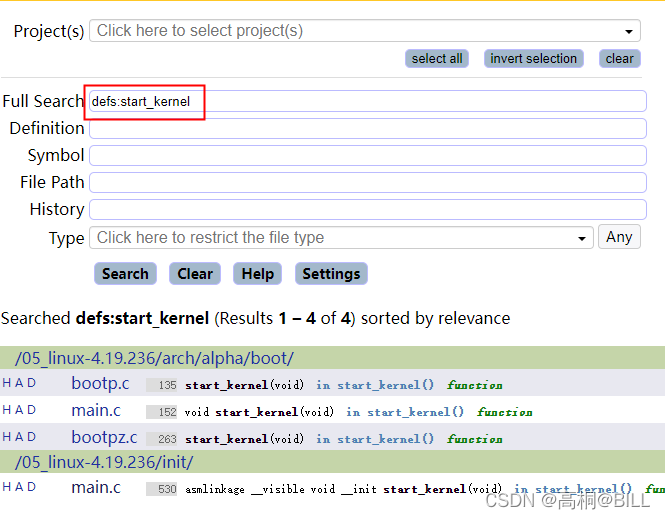Focus the Full Search input field
This screenshot has width=665, height=519.
click(x=367, y=101)
